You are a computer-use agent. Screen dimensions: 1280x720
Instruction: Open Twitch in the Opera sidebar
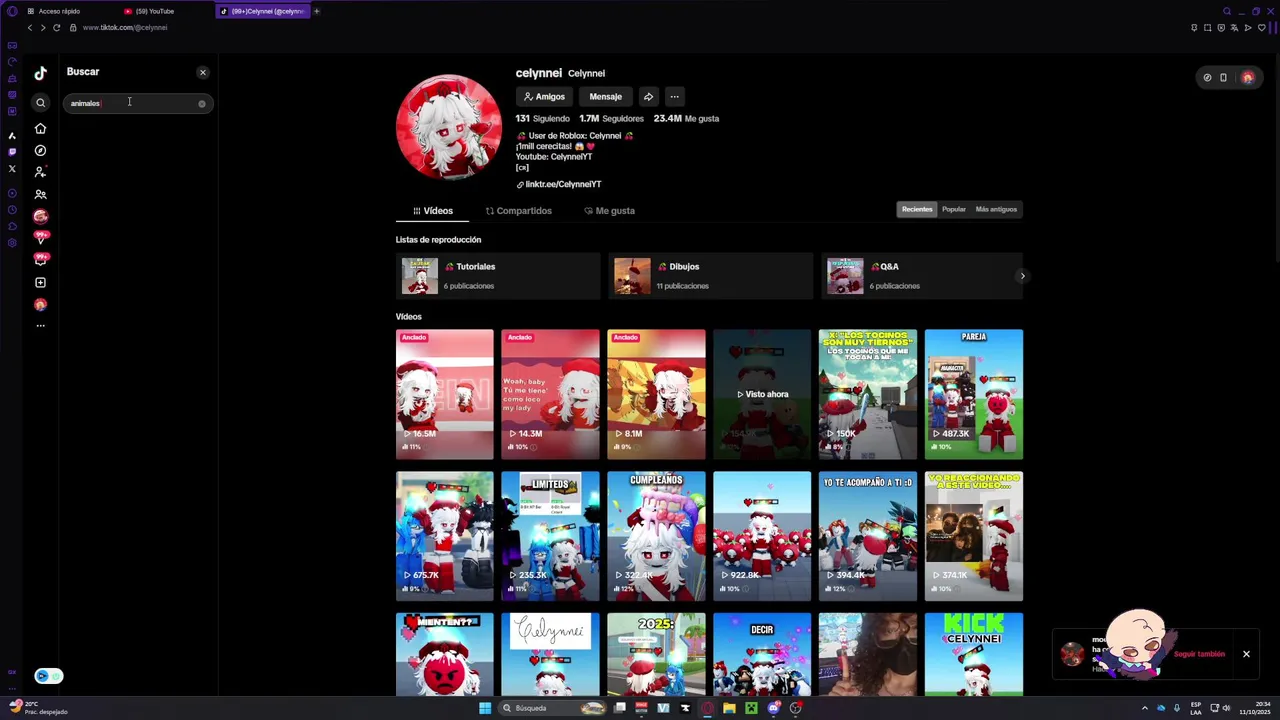tap(12, 152)
